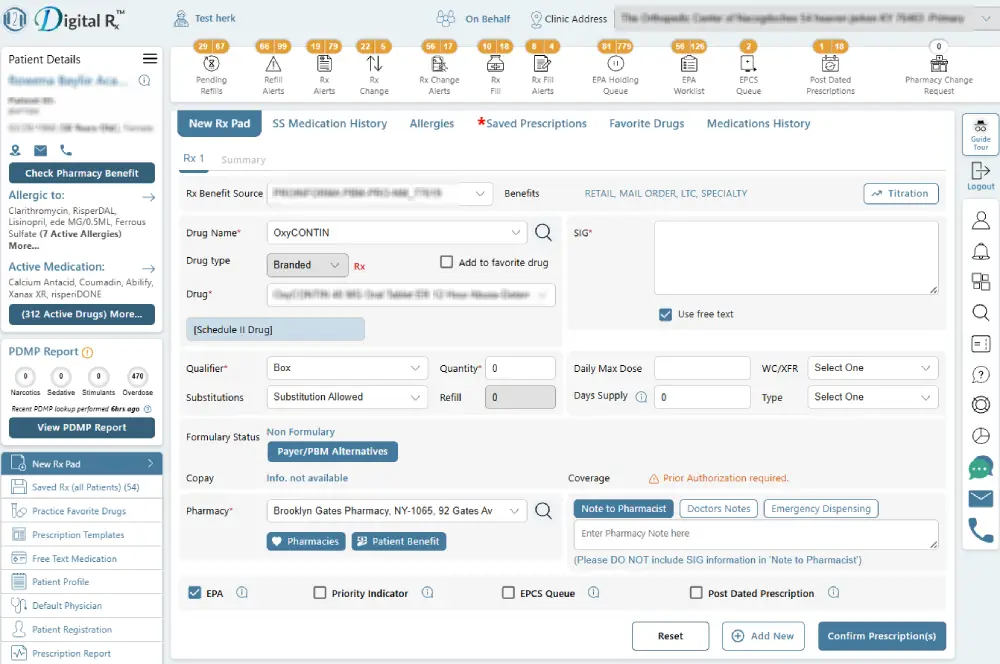Open the green chat bubble icon
The width and height of the screenshot is (1000, 664).
[x=980, y=468]
